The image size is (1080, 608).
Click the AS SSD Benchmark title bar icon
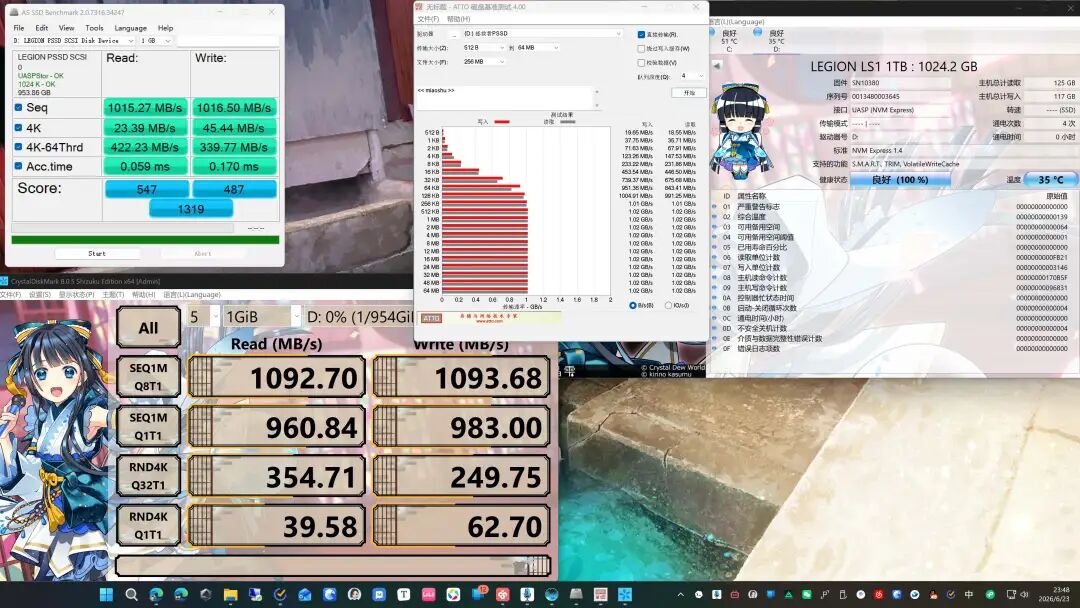pyautogui.click(x=14, y=12)
